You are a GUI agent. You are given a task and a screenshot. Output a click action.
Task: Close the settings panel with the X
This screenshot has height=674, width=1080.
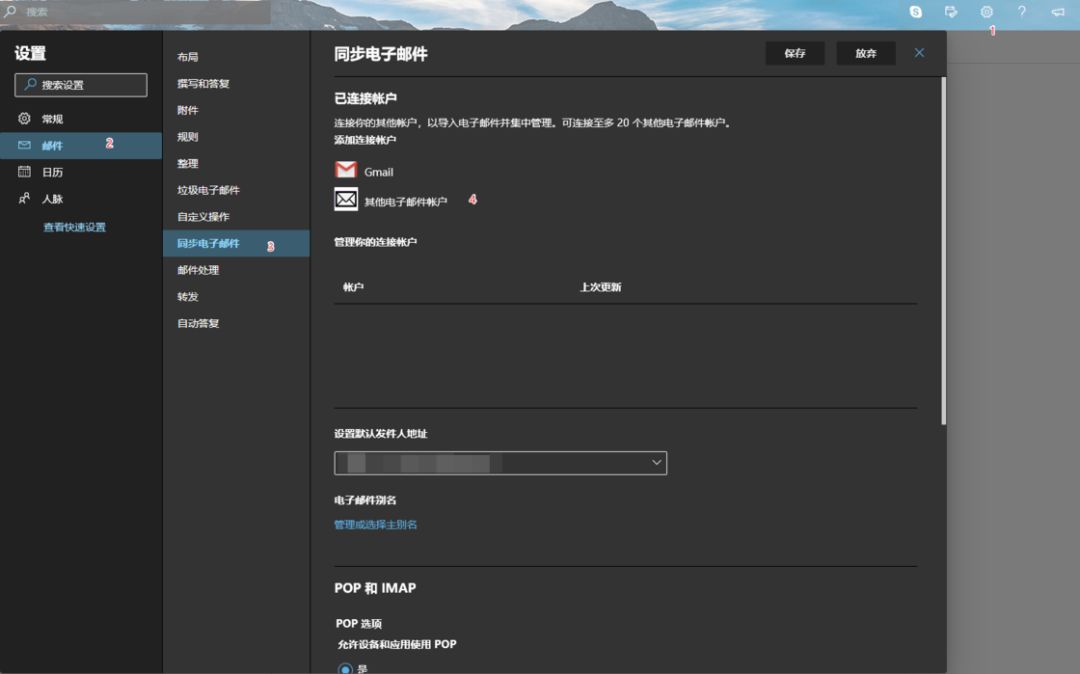920,53
